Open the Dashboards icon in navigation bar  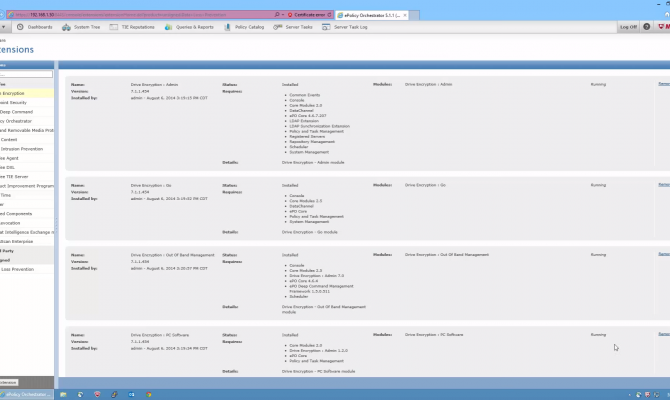pyautogui.click(x=22, y=27)
